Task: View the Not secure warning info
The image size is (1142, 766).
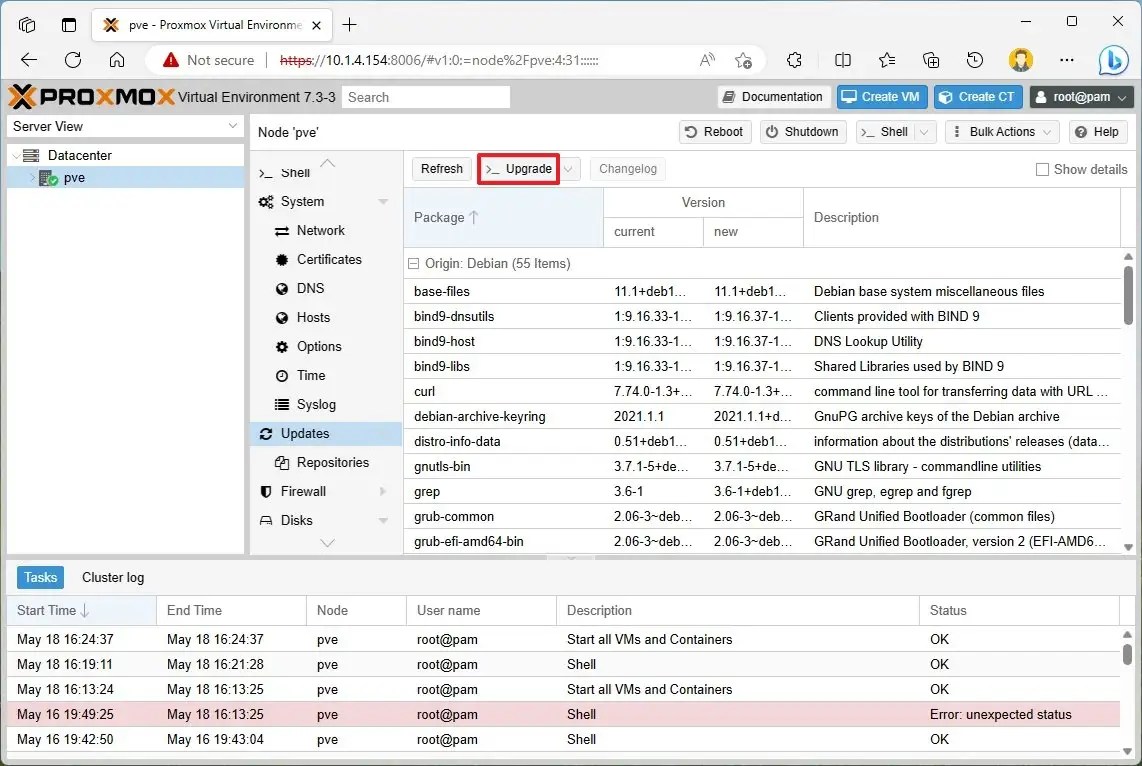Action: coord(208,60)
